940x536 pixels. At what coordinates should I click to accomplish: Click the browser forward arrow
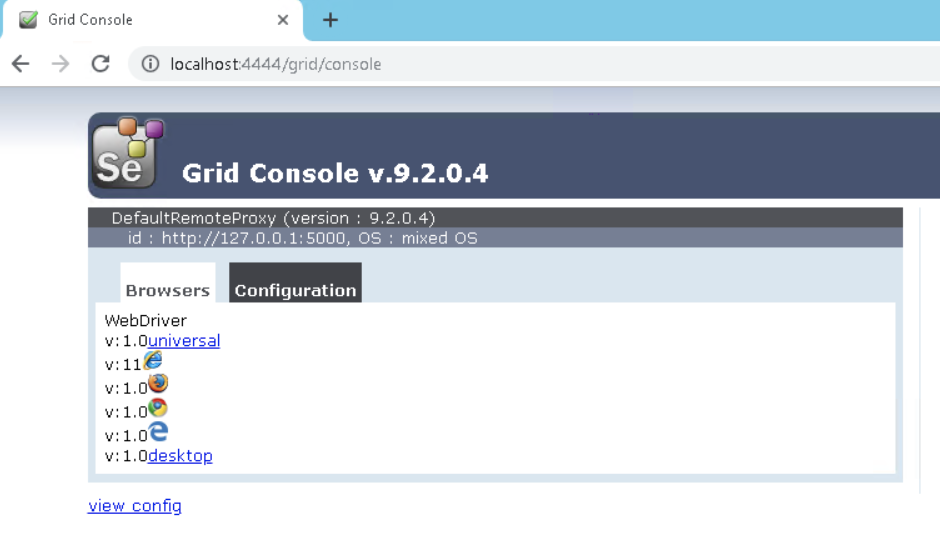point(61,64)
